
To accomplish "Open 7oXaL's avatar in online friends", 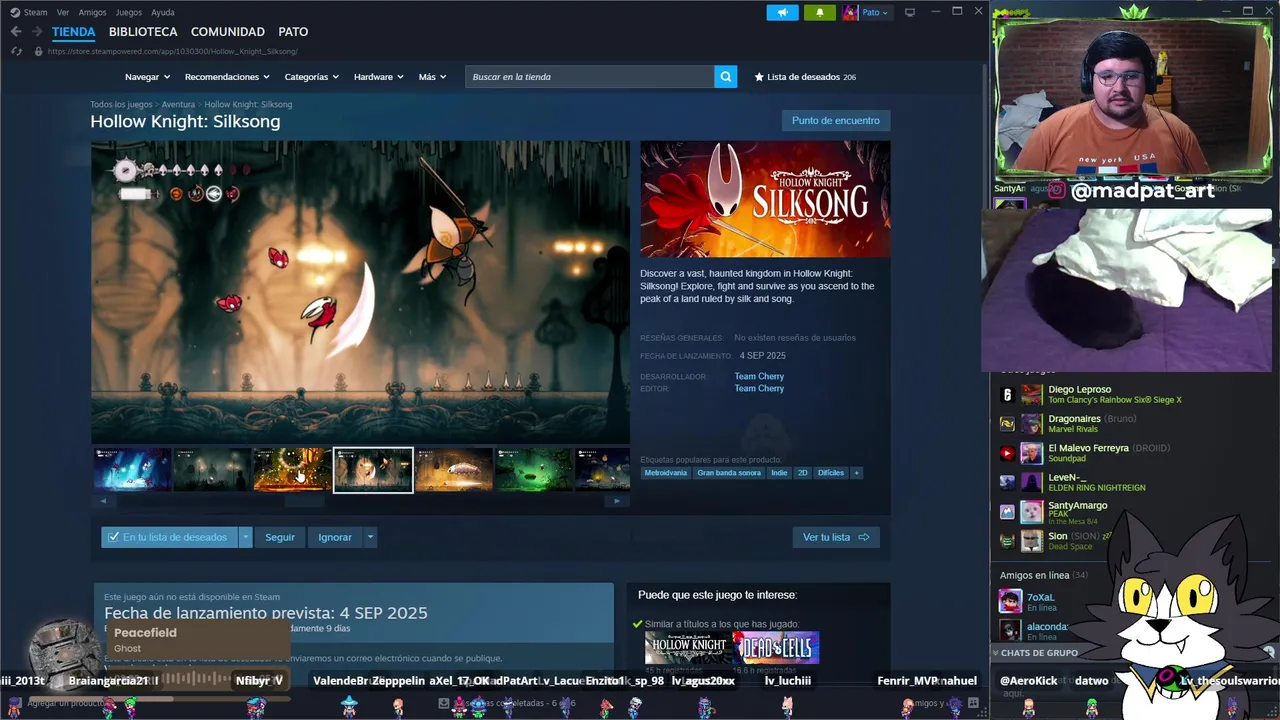I will [x=1010, y=601].
